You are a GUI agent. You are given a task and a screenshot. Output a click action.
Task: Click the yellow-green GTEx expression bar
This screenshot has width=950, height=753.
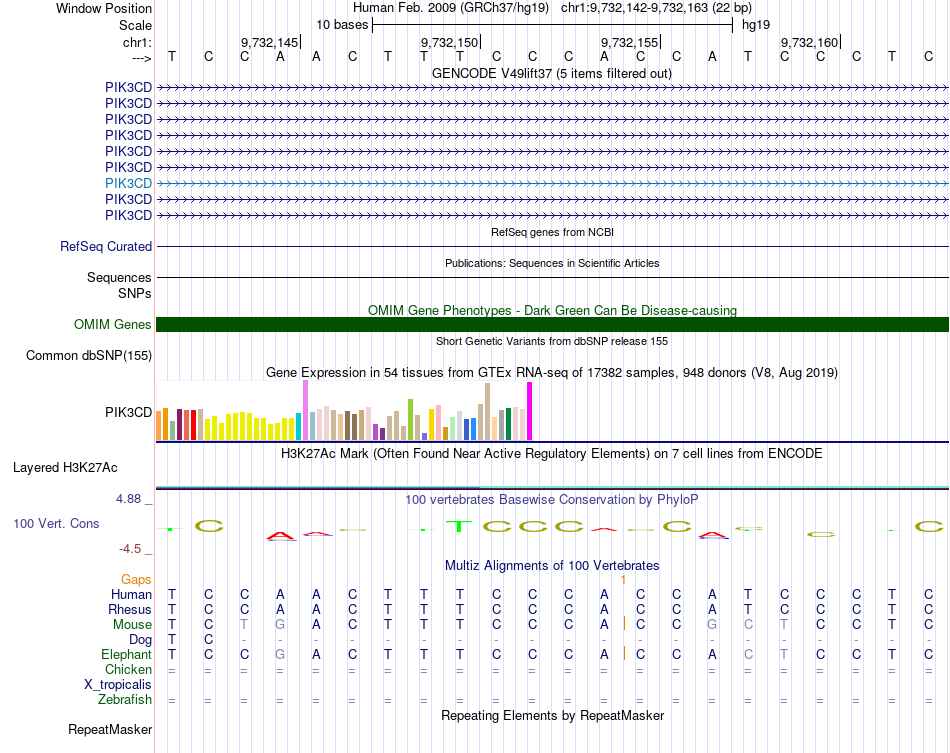click(410, 419)
